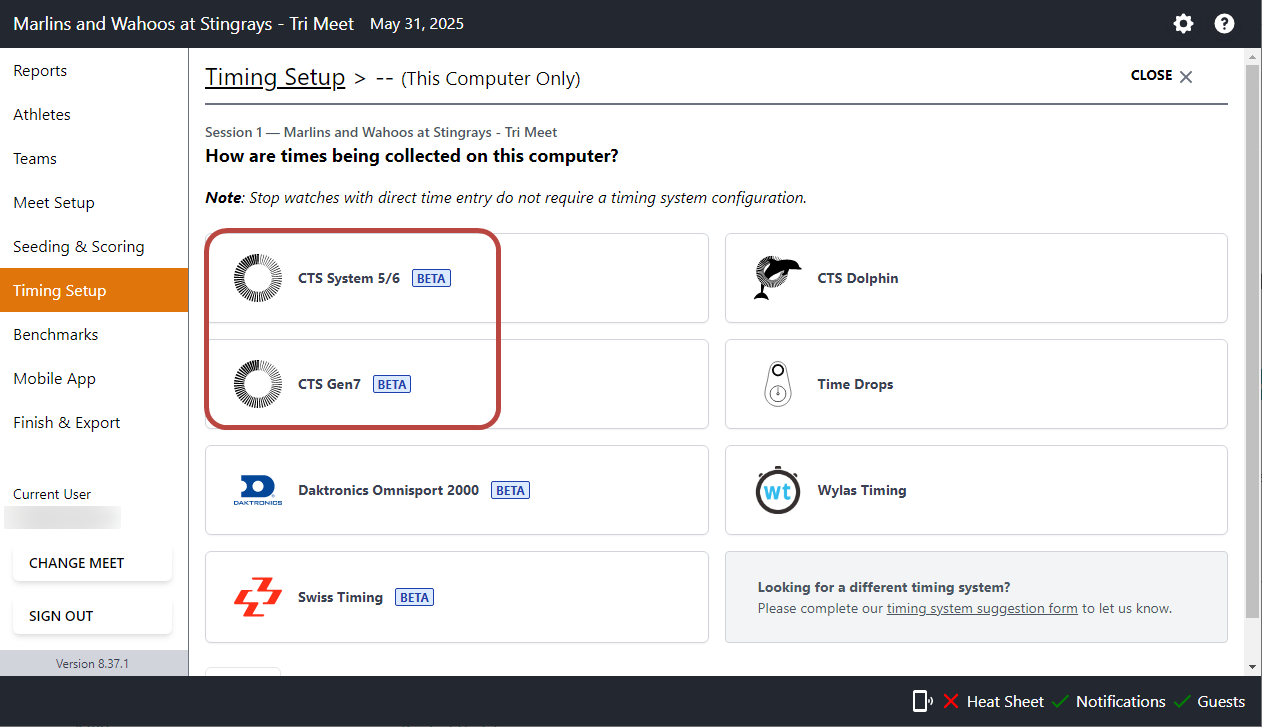Toggle the Notifications status indicator
Screen dimensions: 1262x727
click(x=1120, y=701)
